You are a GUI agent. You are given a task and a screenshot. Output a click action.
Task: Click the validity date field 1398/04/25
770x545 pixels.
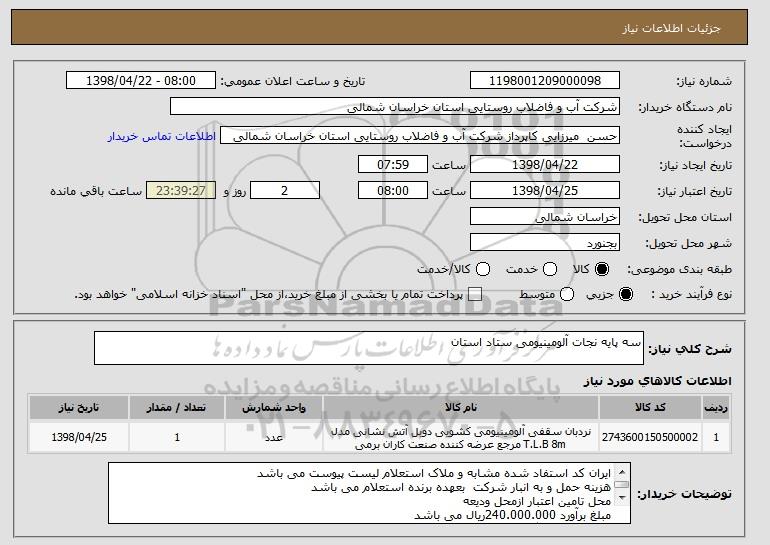pos(545,191)
